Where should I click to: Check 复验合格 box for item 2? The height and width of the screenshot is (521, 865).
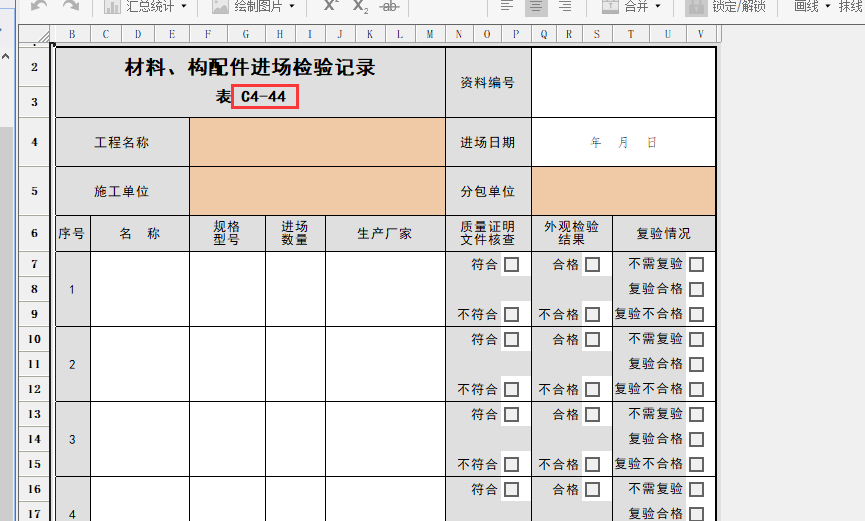pyautogui.click(x=696, y=364)
